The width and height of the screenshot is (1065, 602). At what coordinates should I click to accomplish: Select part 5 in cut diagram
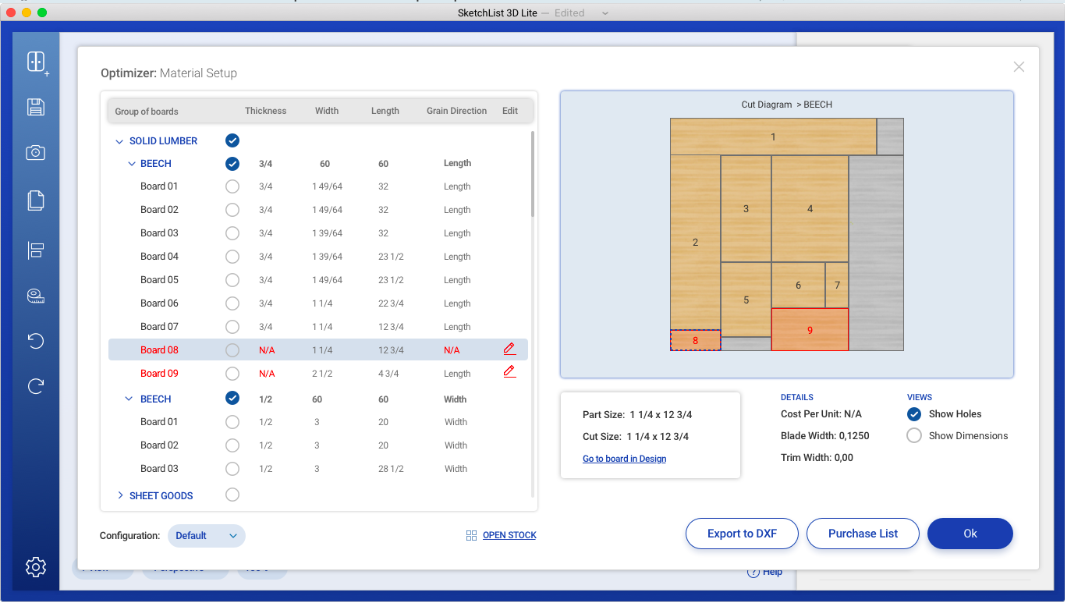click(x=746, y=300)
